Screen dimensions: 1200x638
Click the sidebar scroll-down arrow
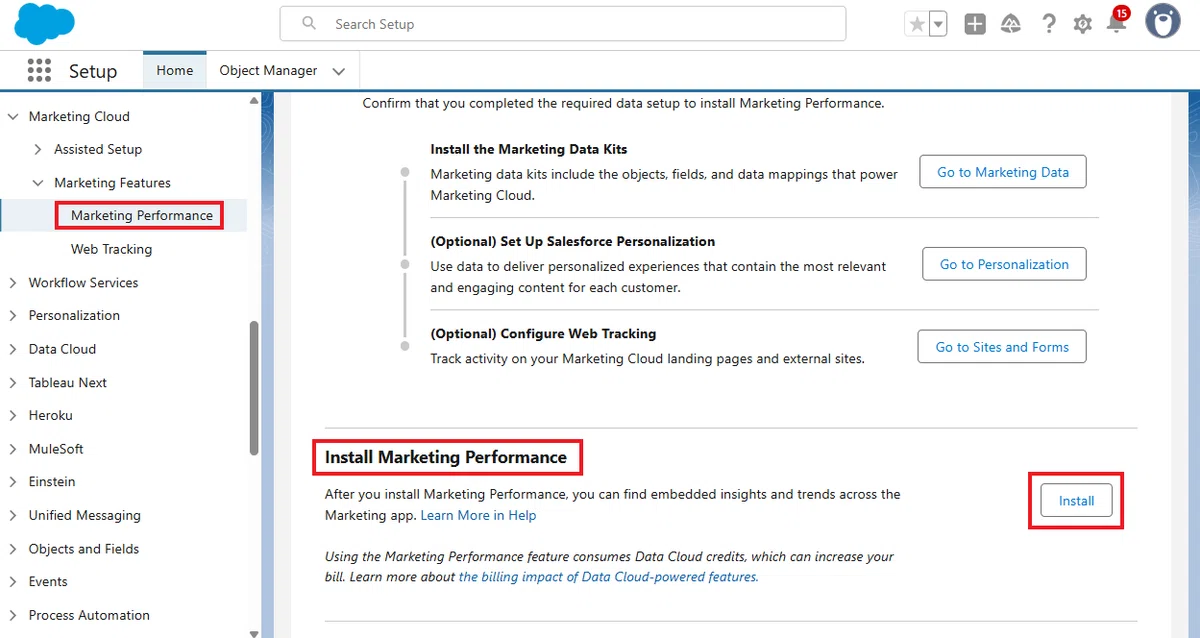(254, 632)
